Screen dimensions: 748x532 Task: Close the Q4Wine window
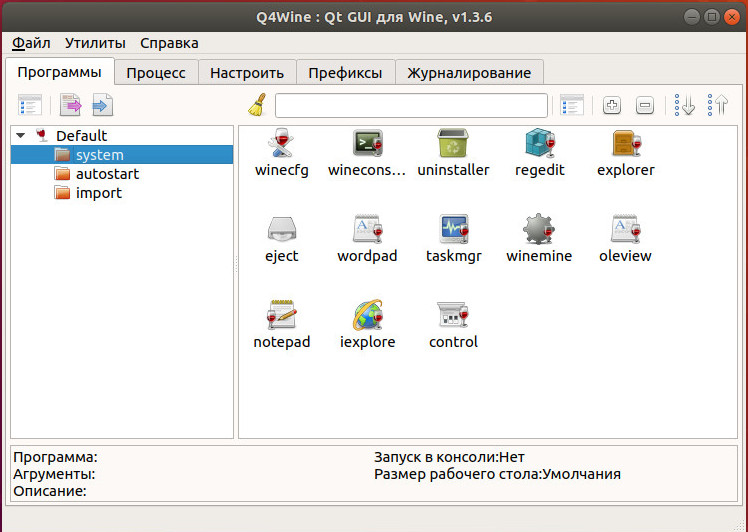click(731, 17)
